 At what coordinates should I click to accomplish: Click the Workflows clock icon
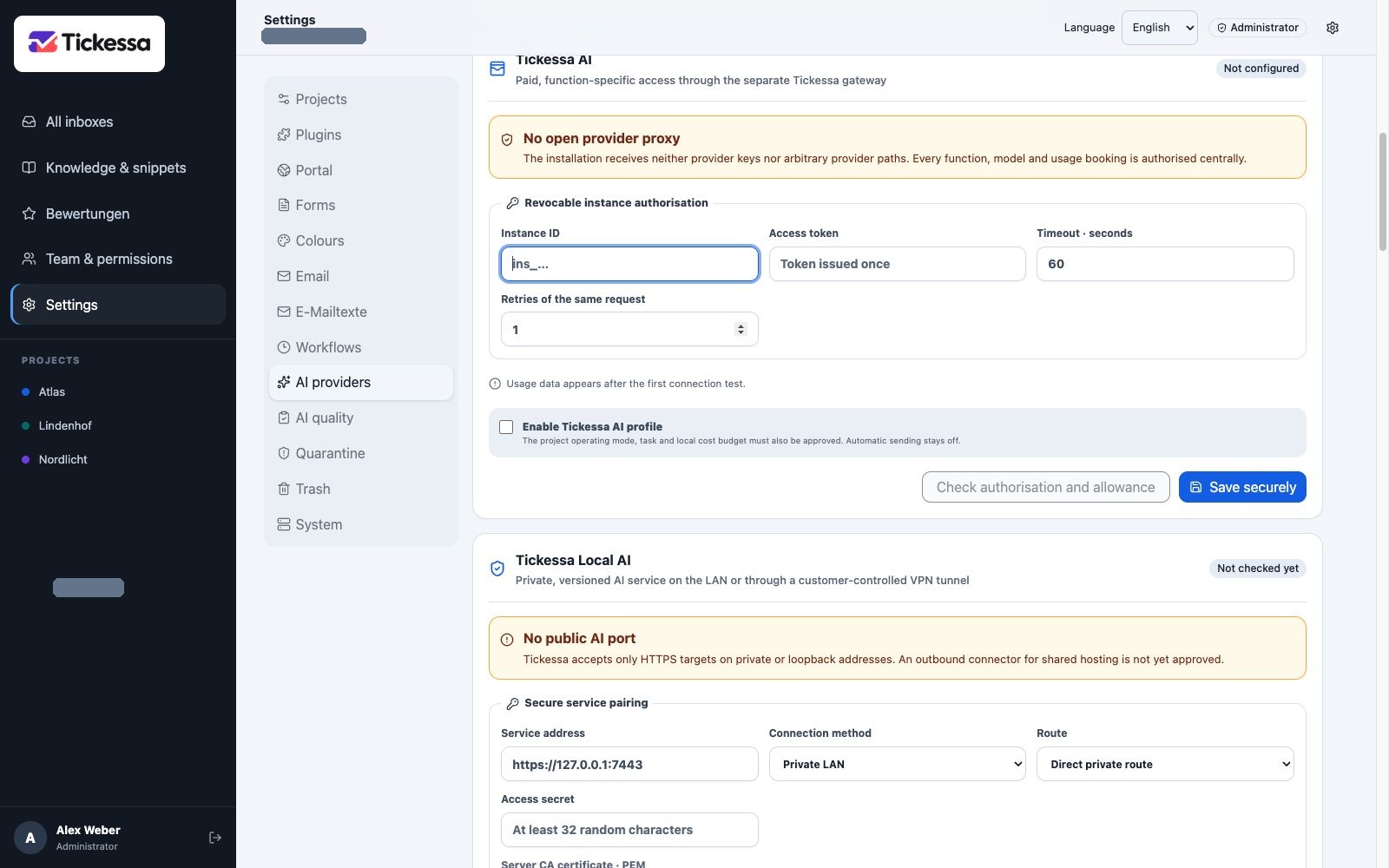tap(283, 347)
